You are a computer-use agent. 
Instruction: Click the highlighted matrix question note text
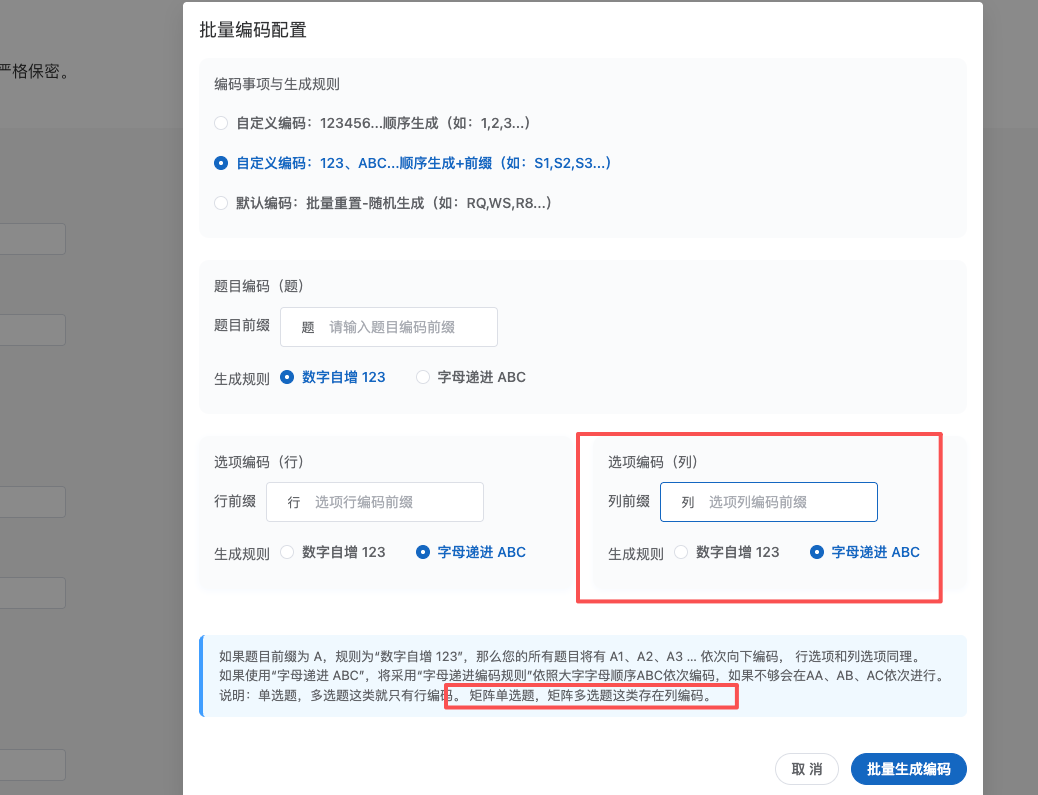pos(591,695)
